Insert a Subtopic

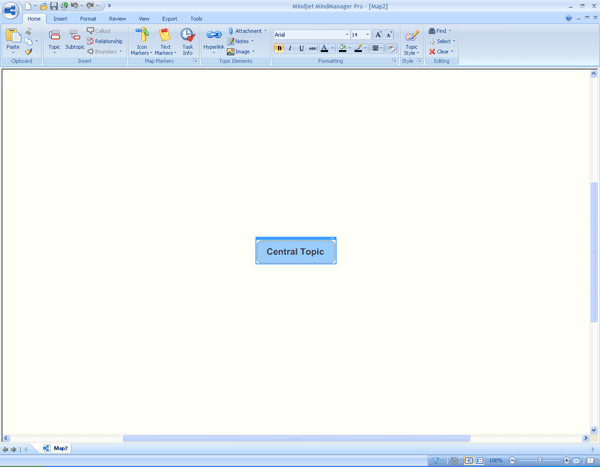click(75, 39)
